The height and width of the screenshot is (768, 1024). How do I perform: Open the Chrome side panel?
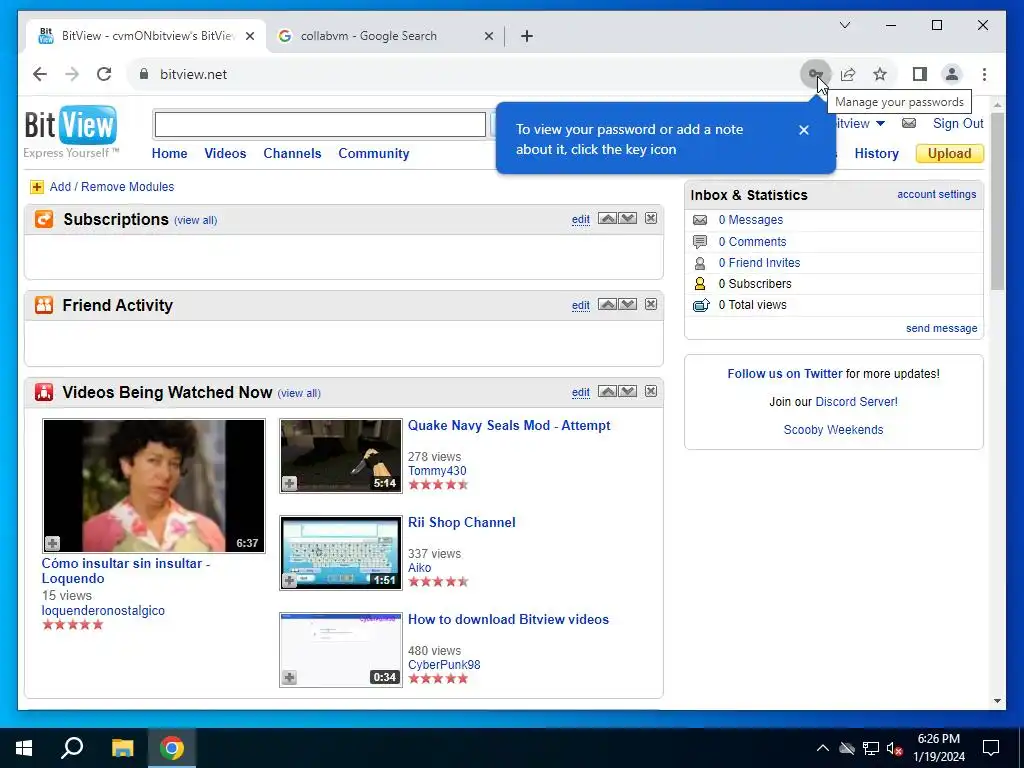click(x=920, y=74)
